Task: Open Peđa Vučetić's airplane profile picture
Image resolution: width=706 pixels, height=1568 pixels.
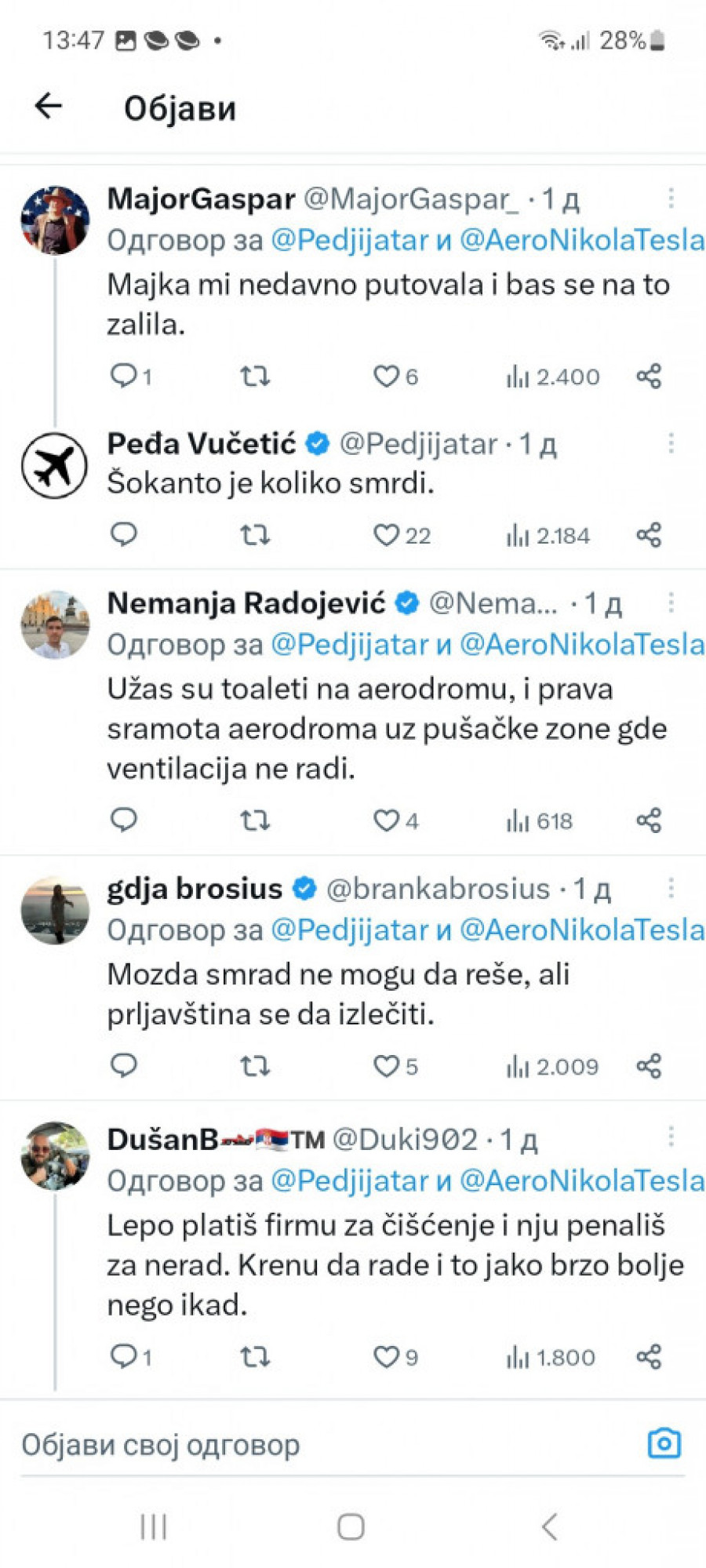Action: [x=54, y=466]
